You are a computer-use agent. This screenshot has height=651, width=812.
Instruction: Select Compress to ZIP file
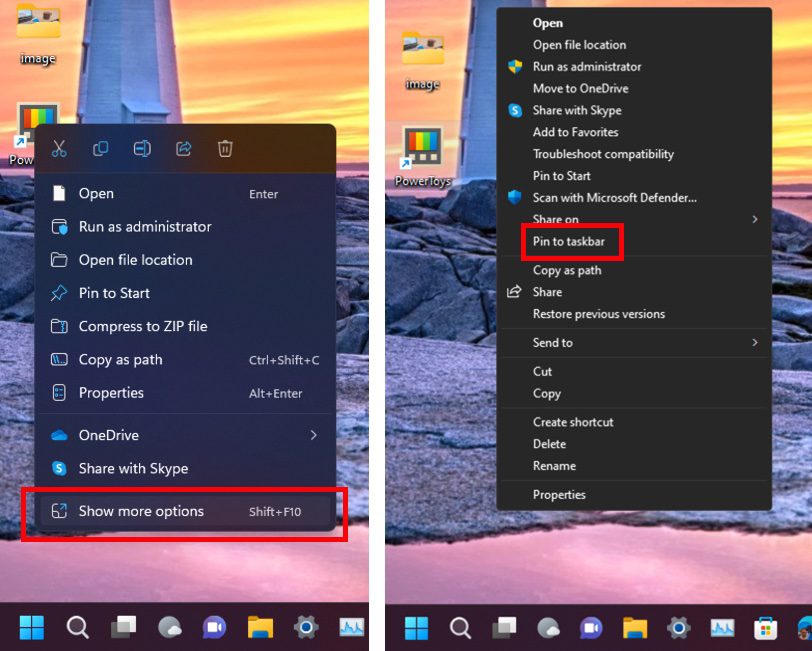click(143, 326)
